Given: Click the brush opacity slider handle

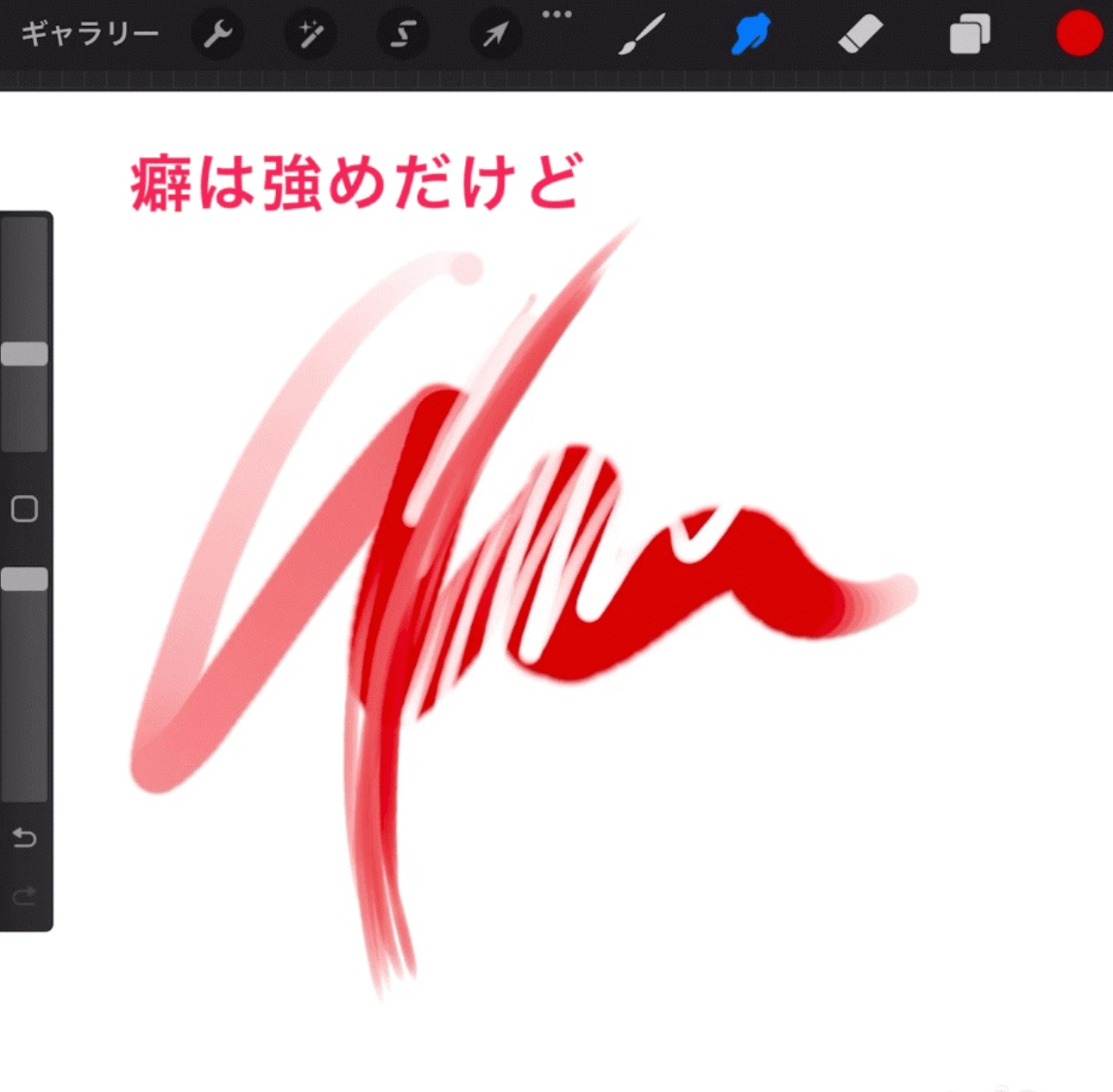Looking at the screenshot, I should tap(24, 580).
